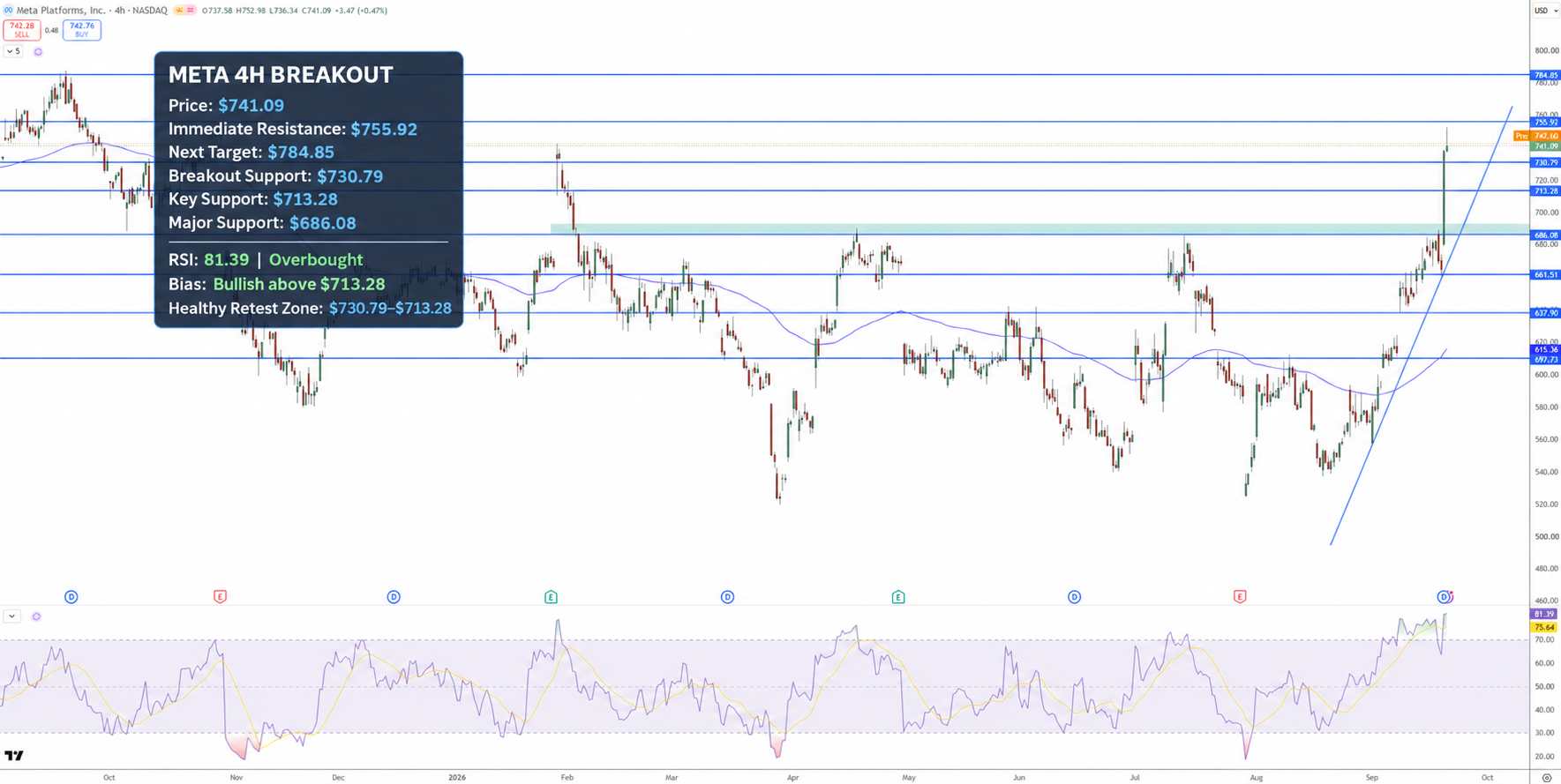This screenshot has height=784, width=1561.
Task: Collapse the RSI pane legend chevron
Action: (12, 616)
